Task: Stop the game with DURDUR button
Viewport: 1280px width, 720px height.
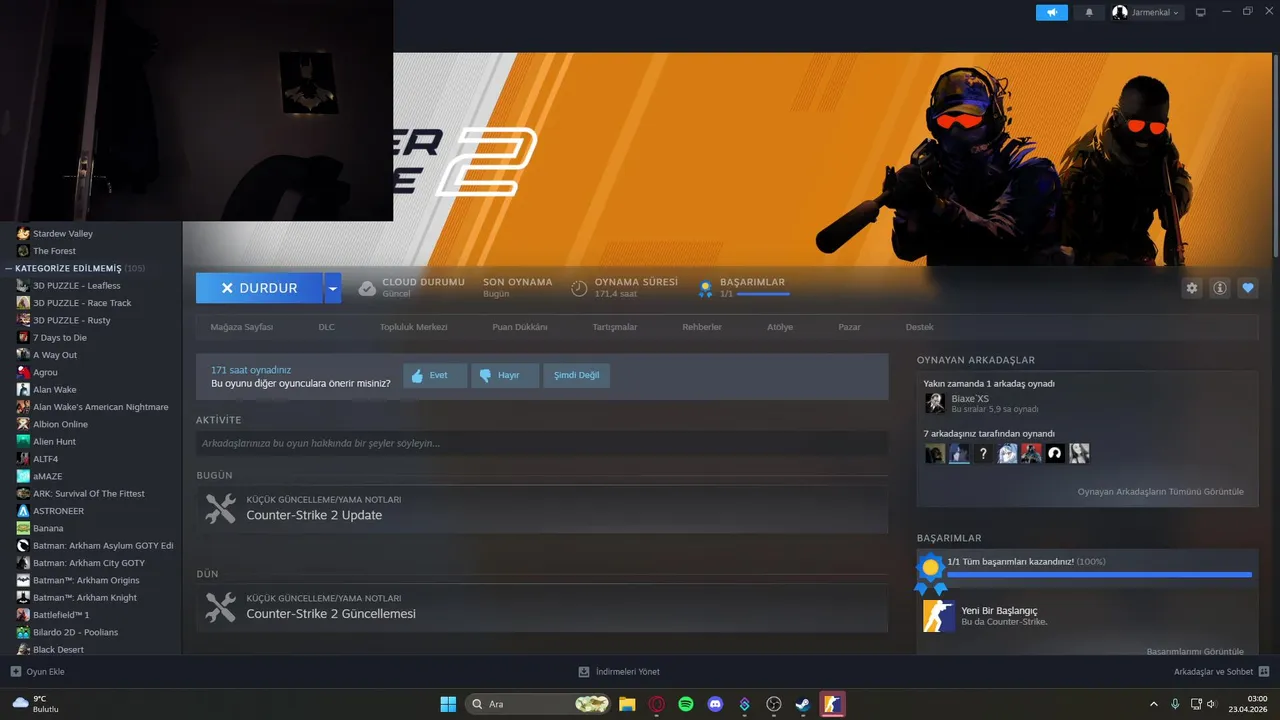Action: tap(259, 288)
